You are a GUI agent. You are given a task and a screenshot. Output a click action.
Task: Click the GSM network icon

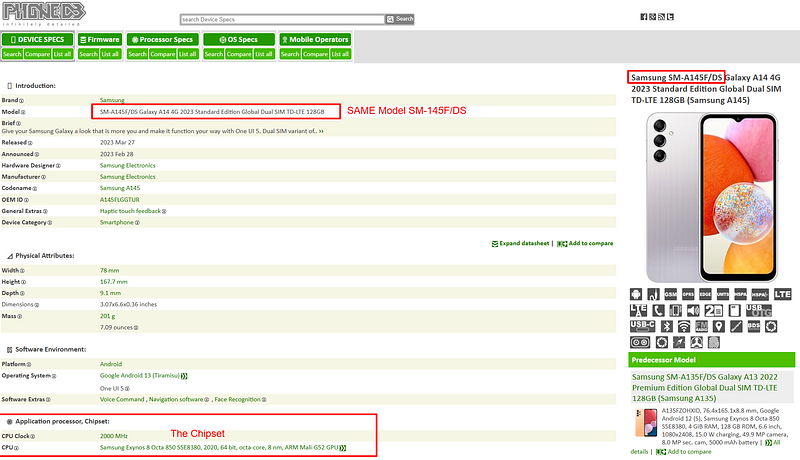670,294
